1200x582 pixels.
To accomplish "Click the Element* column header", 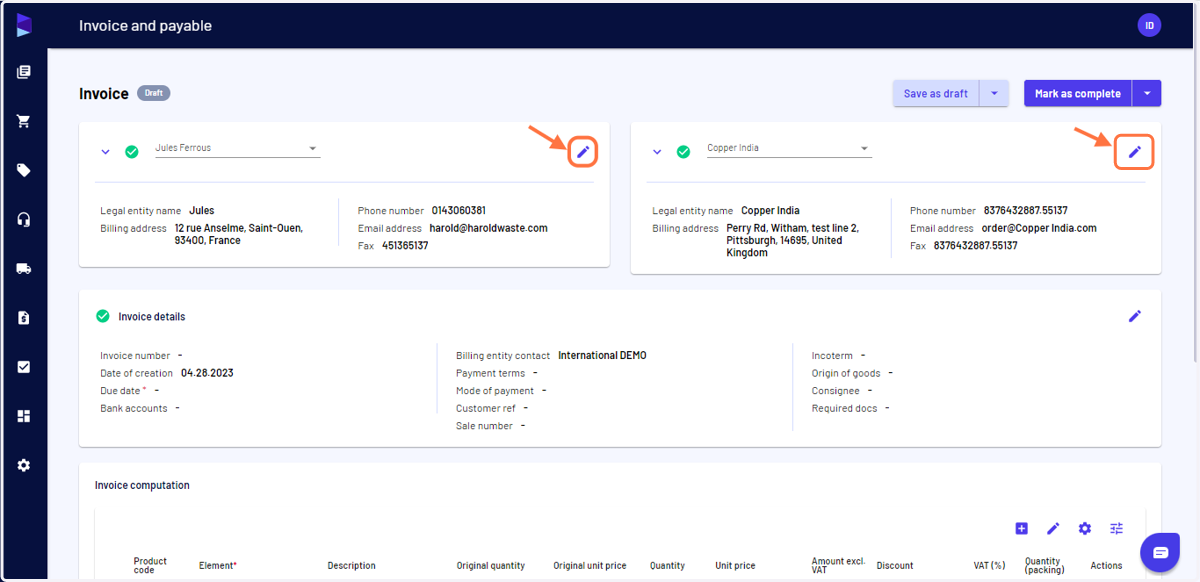I will (218, 565).
